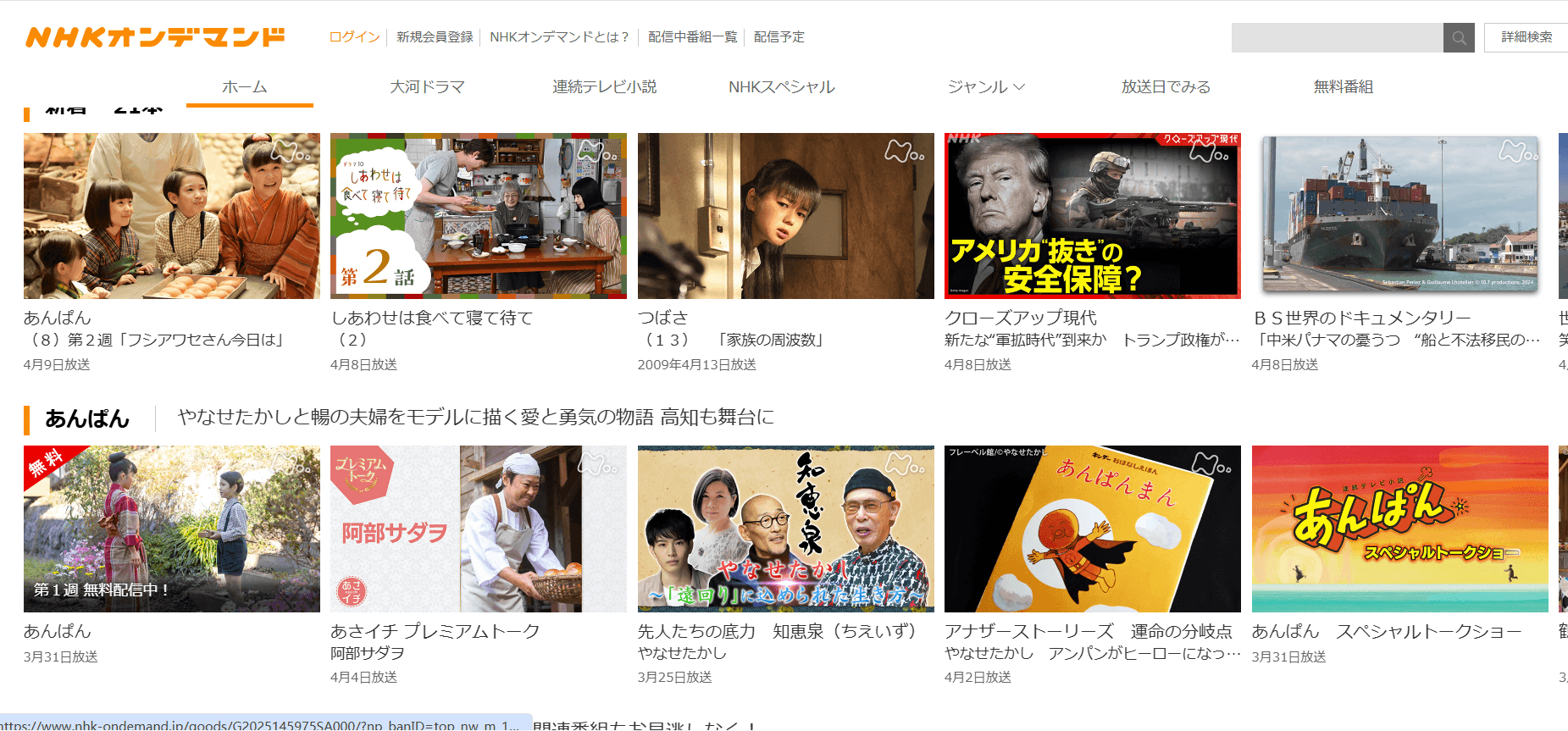Open 阿部サダヲ プレミアムトーク thumbnail
This screenshot has width=1568, height=731.
coord(479,529)
